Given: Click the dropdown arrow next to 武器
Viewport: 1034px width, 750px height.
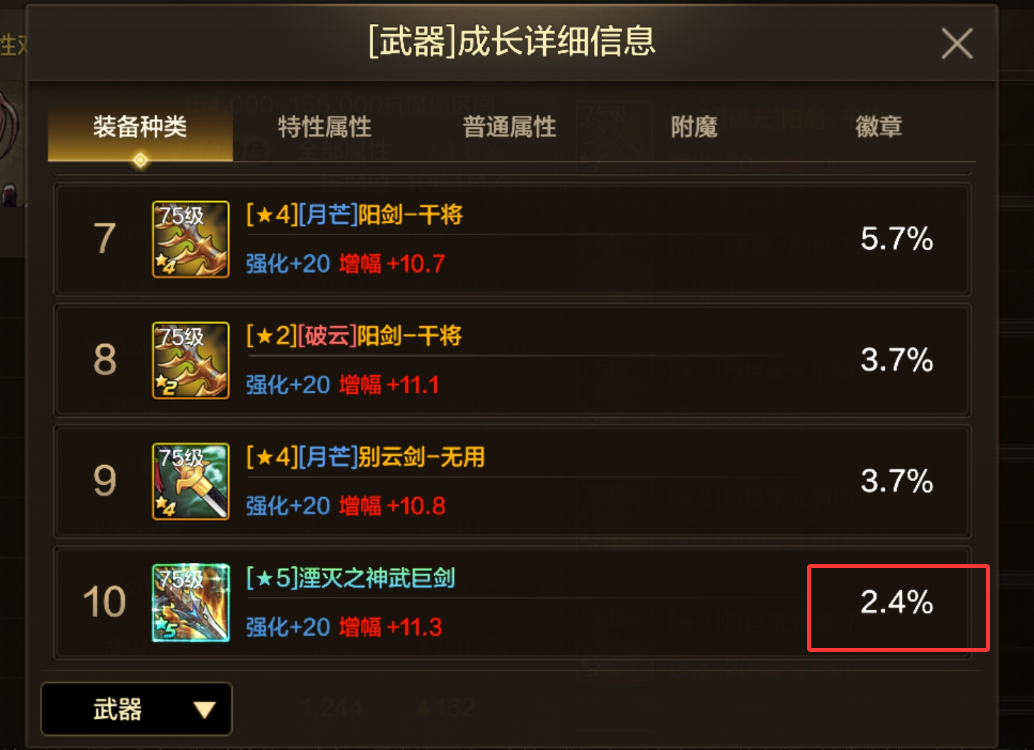Looking at the screenshot, I should 204,710.
